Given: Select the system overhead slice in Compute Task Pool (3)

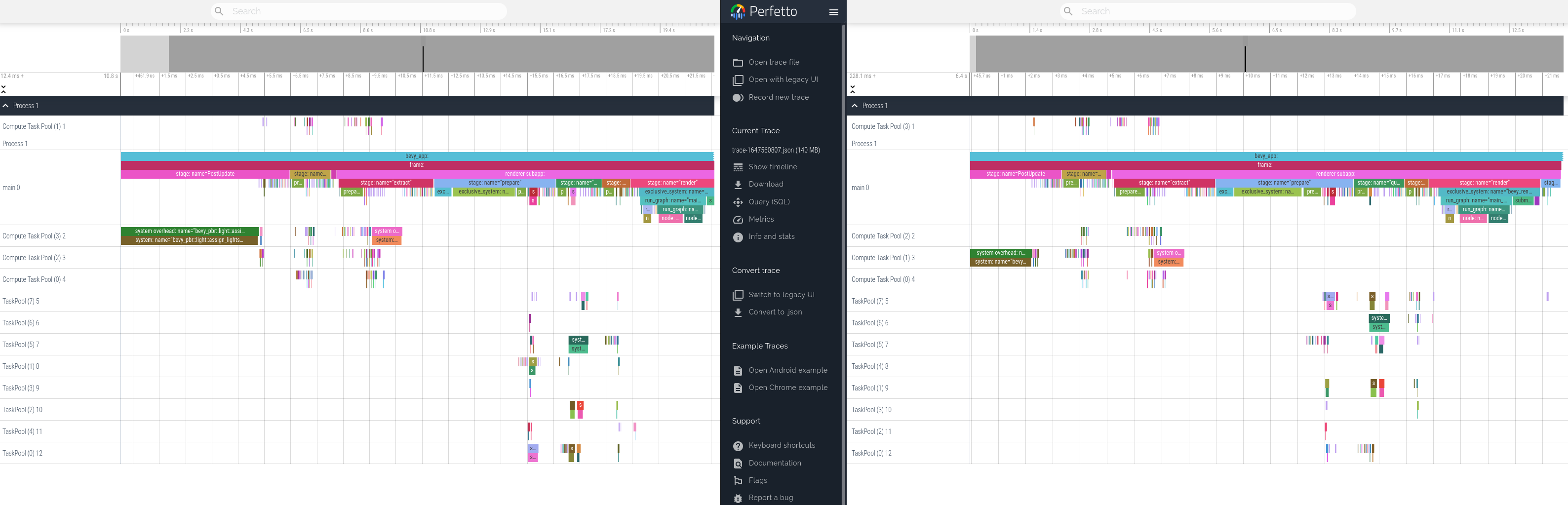Looking at the screenshot, I should 190,231.
